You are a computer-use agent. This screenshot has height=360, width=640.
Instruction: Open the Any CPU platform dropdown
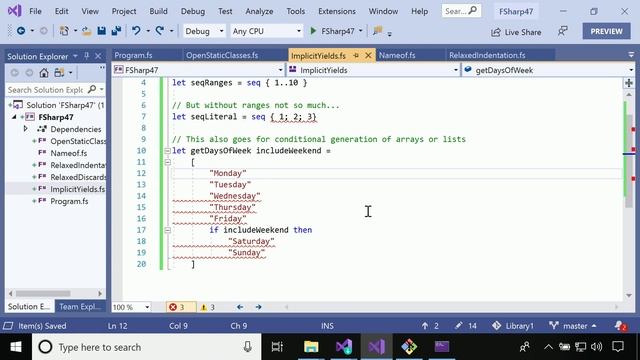pos(266,31)
